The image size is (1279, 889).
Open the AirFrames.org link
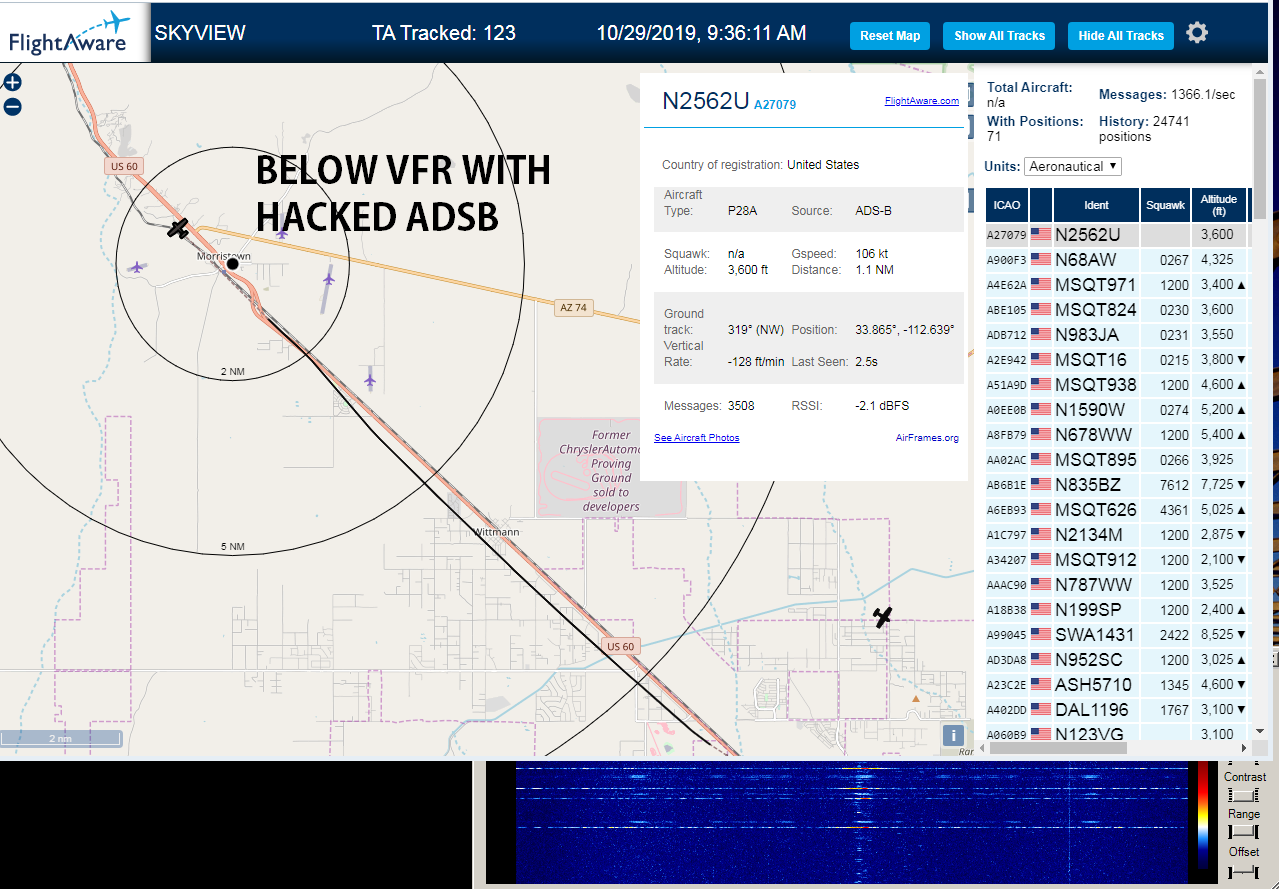(927, 438)
